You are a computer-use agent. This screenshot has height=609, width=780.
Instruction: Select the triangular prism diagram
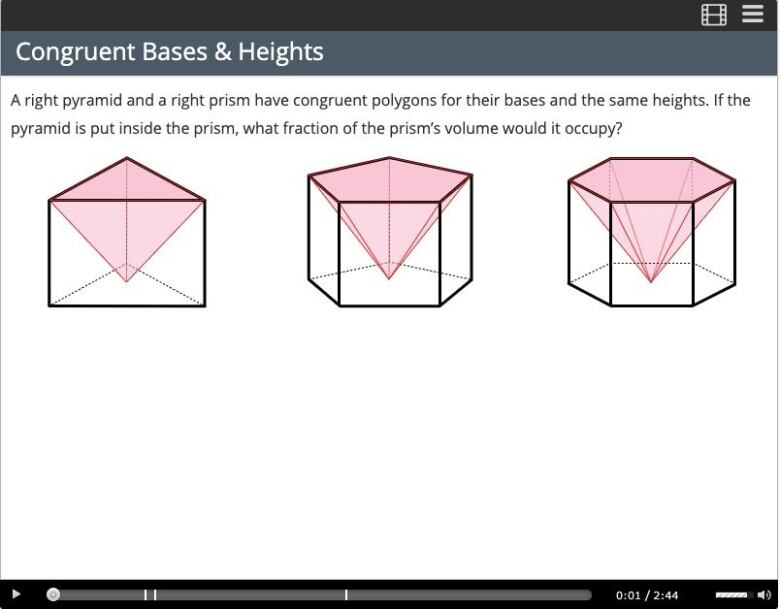click(127, 232)
